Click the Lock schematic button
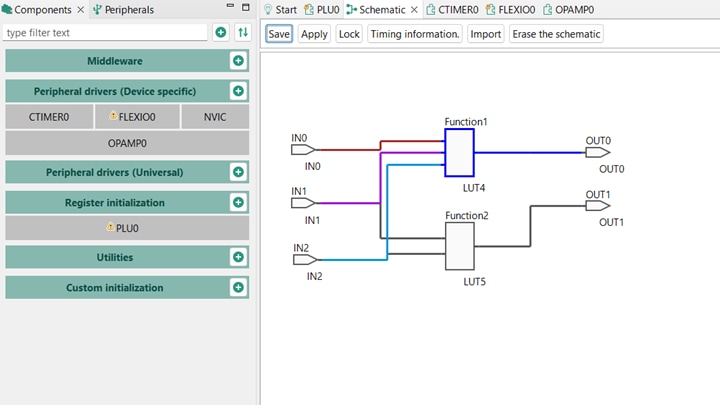This screenshot has width=720, height=405. 349,34
